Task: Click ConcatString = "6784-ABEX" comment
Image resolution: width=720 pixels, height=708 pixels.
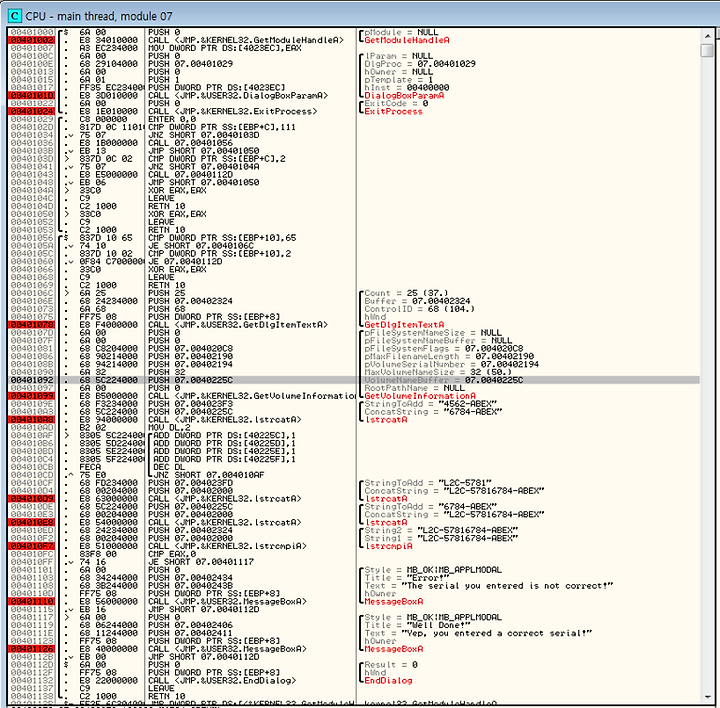Action: (433, 412)
